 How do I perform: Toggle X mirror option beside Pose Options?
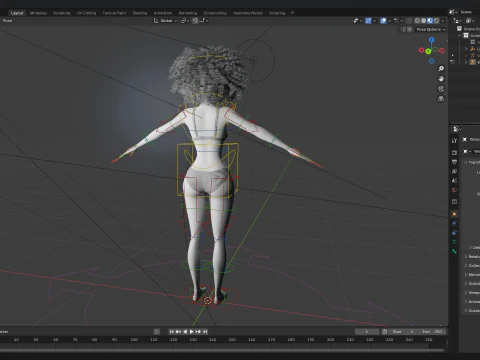pyautogui.click(x=410, y=29)
